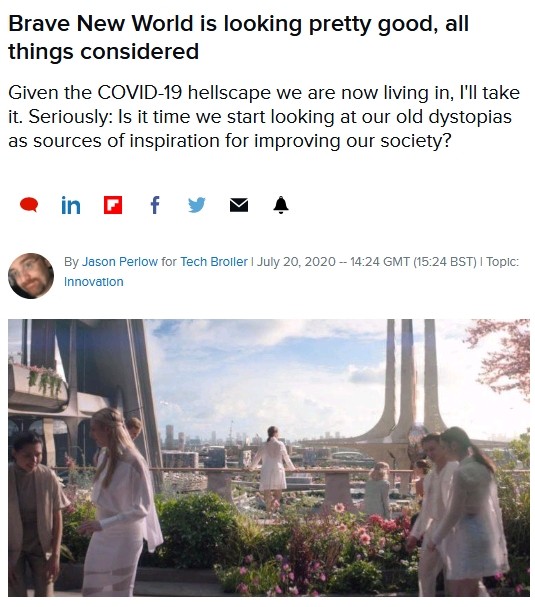
Task: Share the article via Facebook icon
Action: [155, 205]
